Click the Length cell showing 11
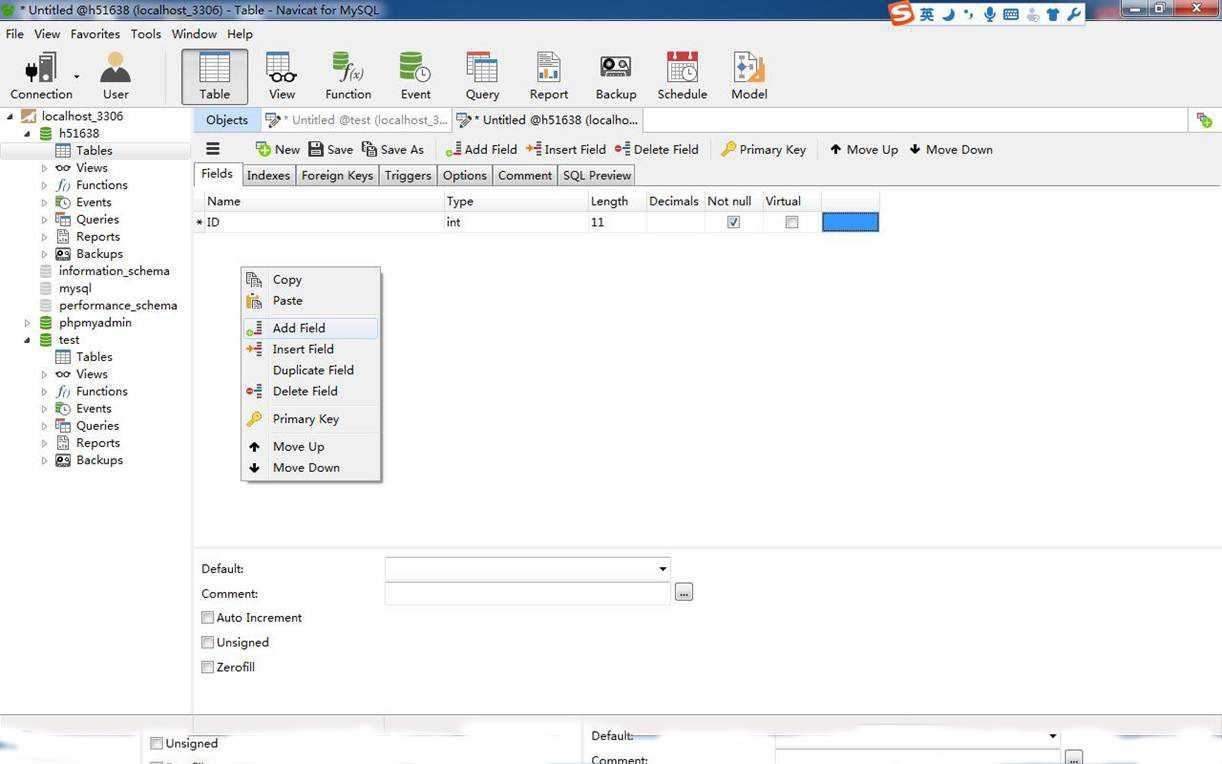 point(616,222)
